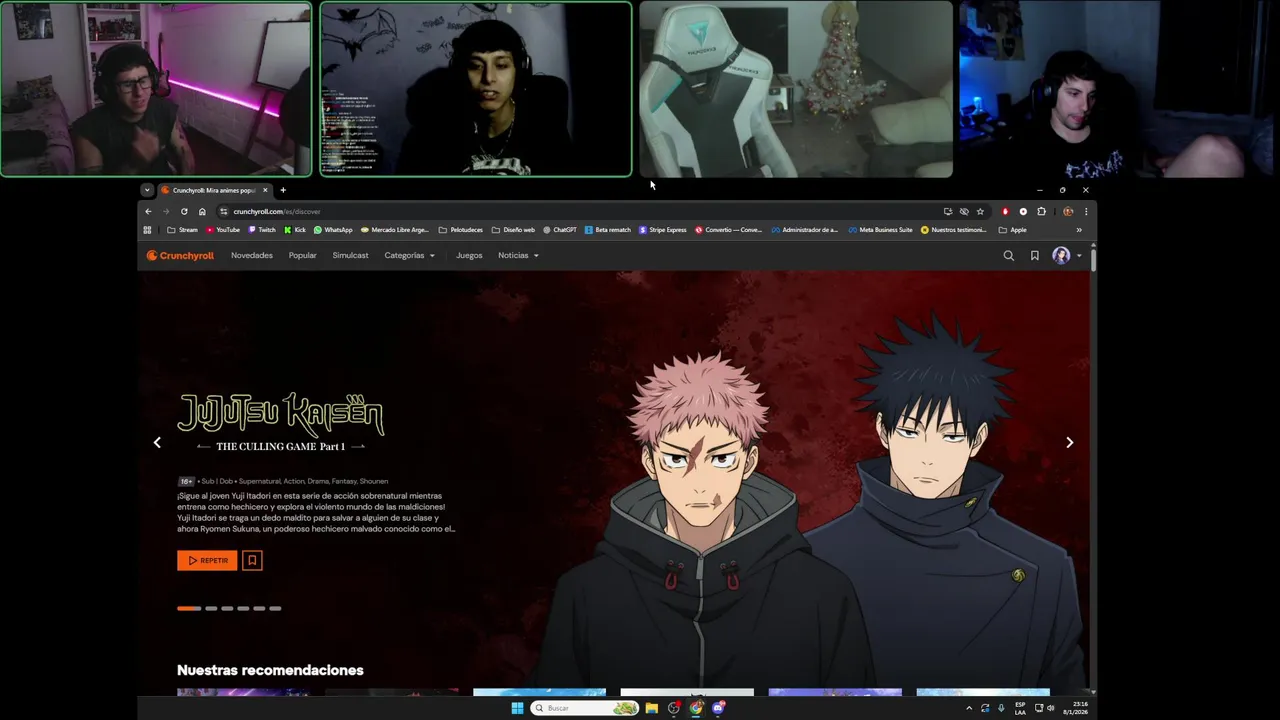The image size is (1280, 720).
Task: Click the browser back arrow
Action: pyautogui.click(x=148, y=211)
